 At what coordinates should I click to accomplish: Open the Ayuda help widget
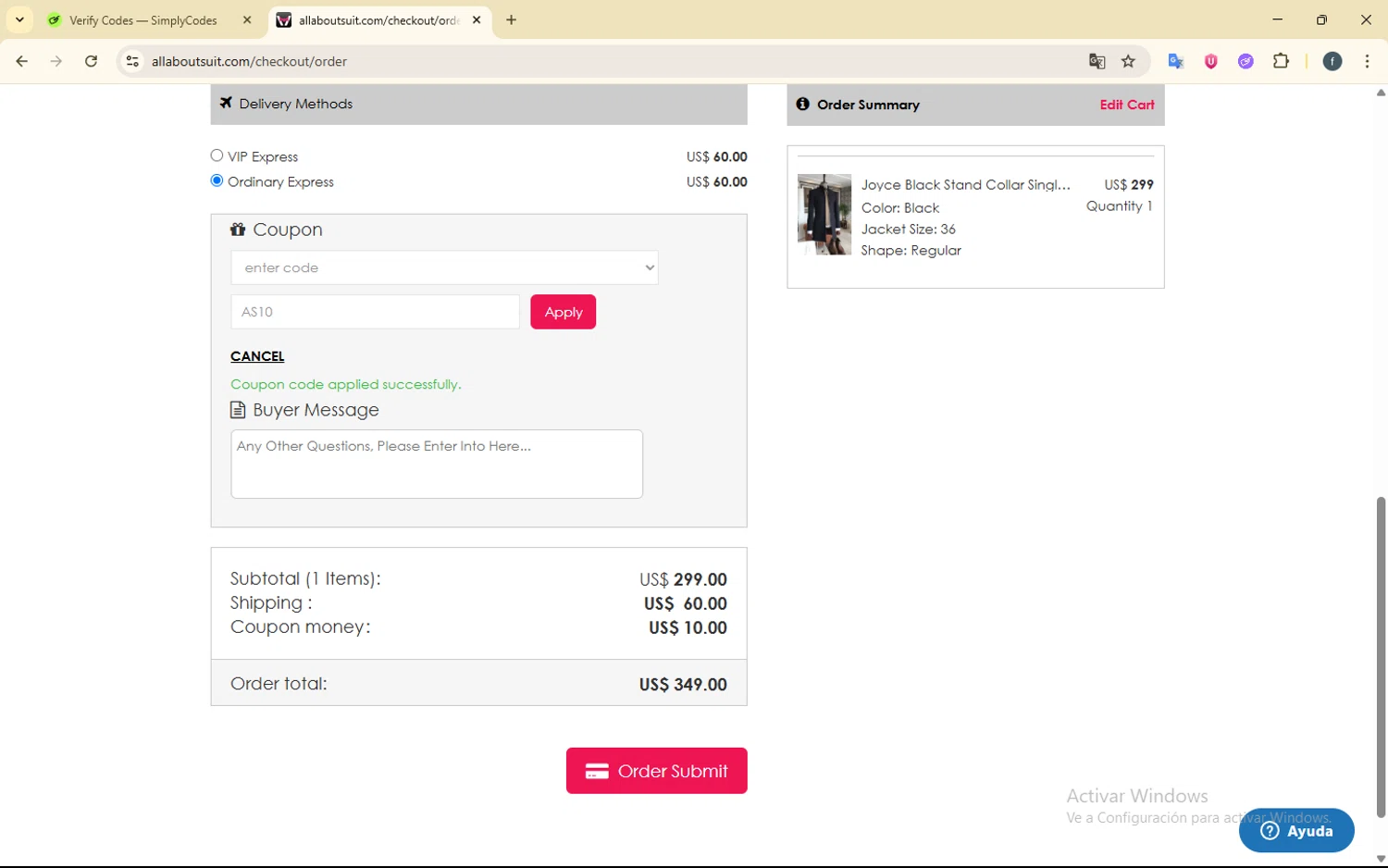point(1296,830)
